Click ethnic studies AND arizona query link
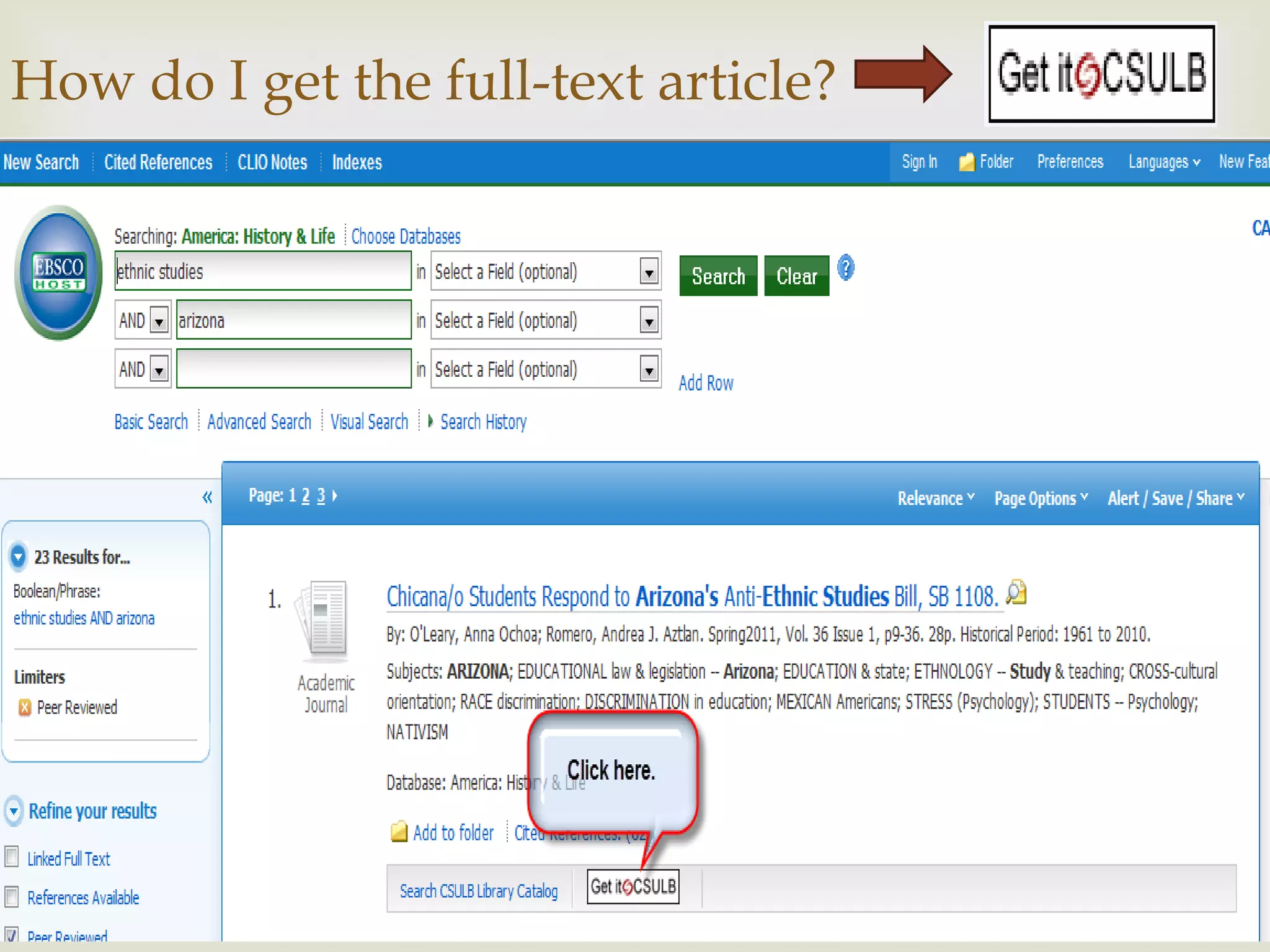Screen dimensions: 1270x952 84,618
